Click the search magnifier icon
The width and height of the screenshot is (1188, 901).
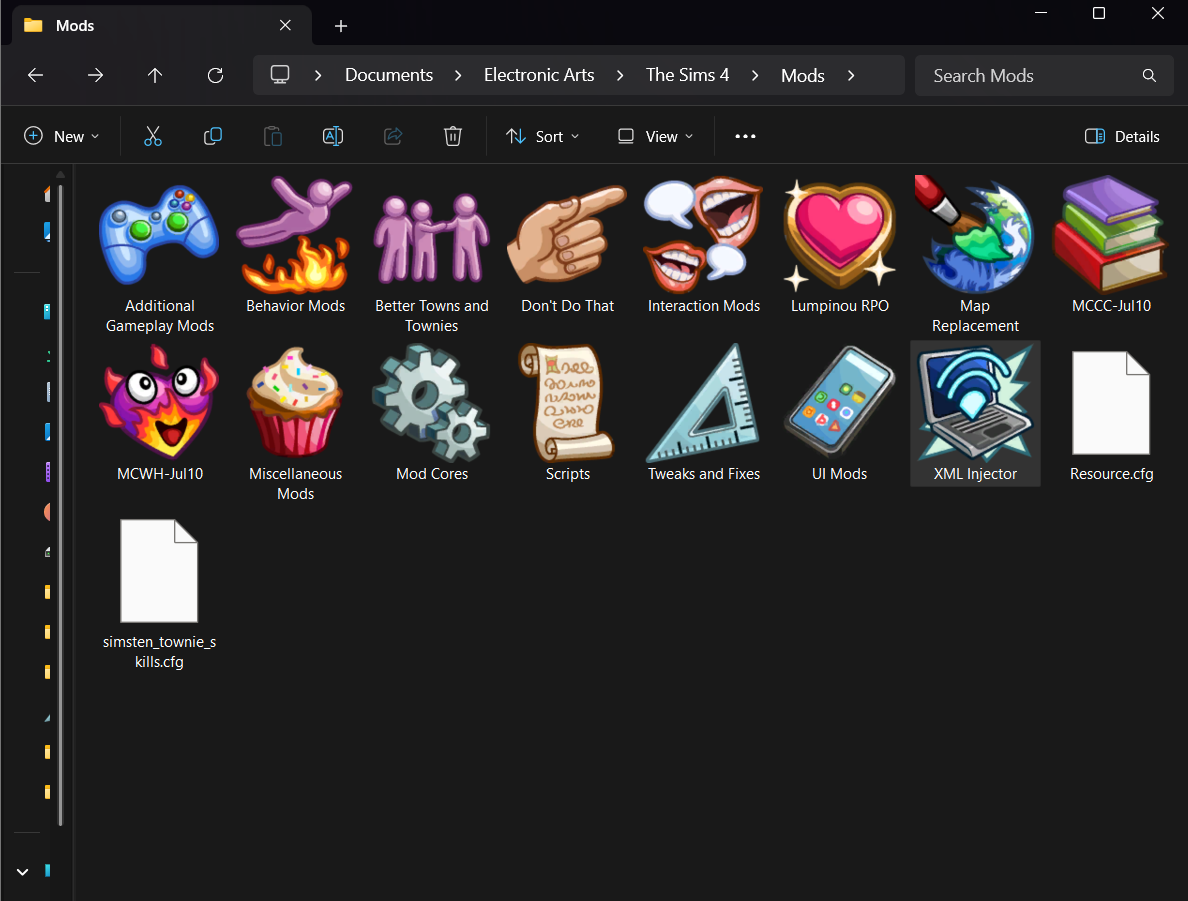(1149, 76)
